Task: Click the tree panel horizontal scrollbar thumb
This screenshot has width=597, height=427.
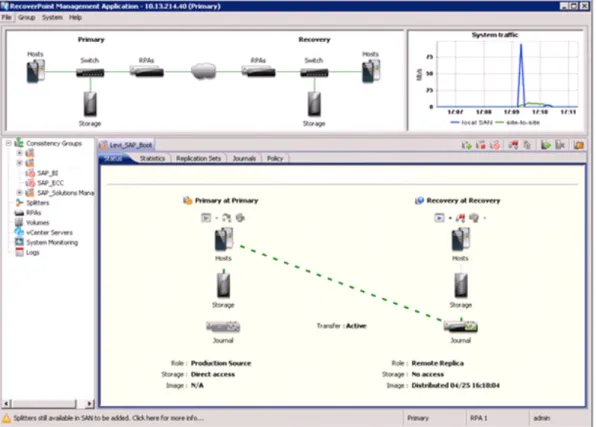Action: pos(43,403)
